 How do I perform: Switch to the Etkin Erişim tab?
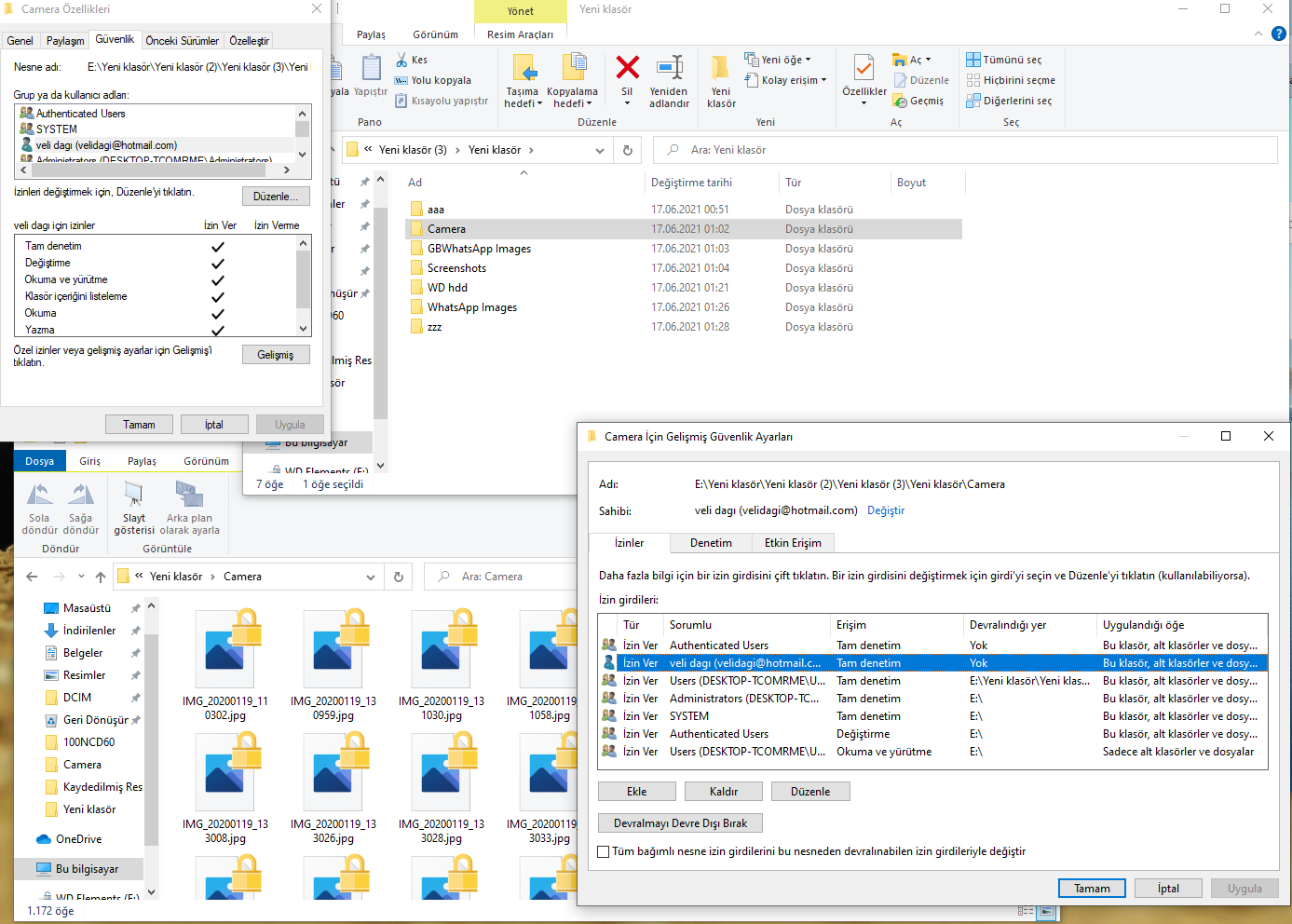[x=793, y=543]
